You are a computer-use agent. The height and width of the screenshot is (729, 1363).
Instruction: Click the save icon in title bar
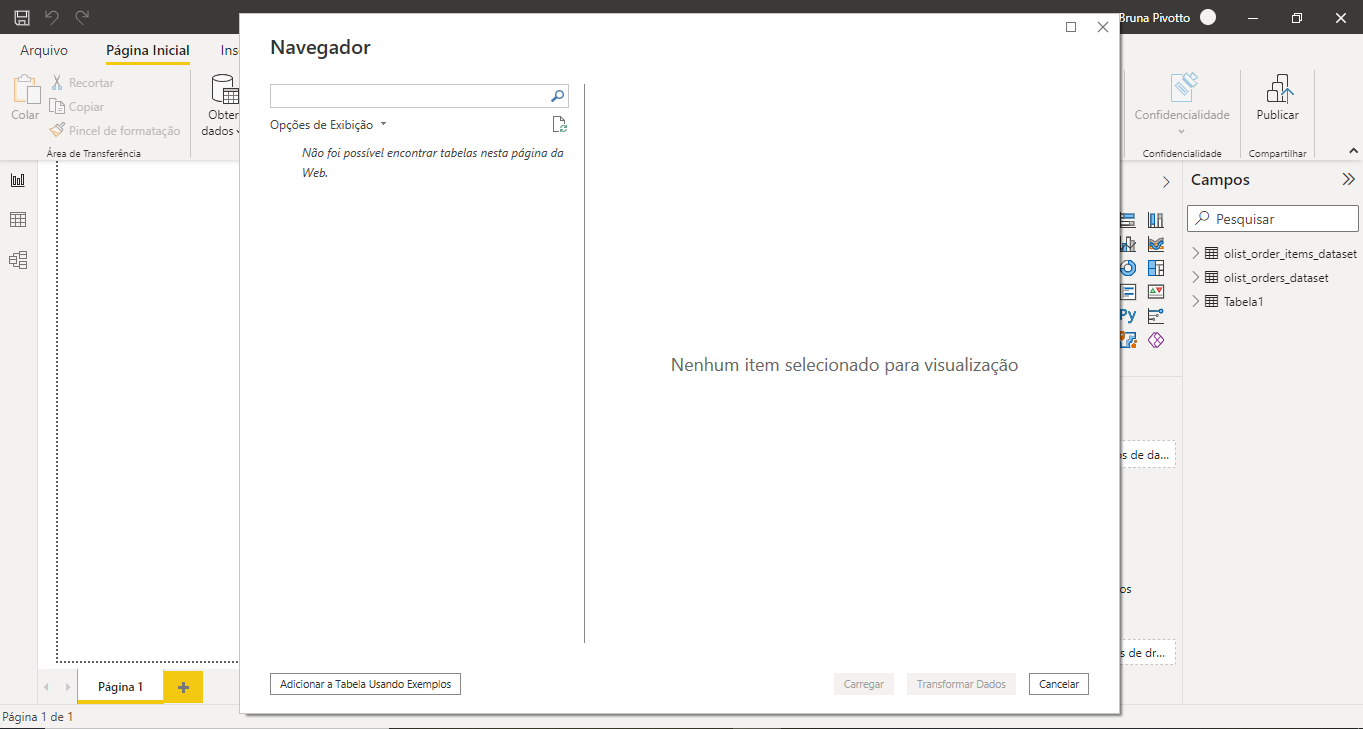tap(21, 17)
